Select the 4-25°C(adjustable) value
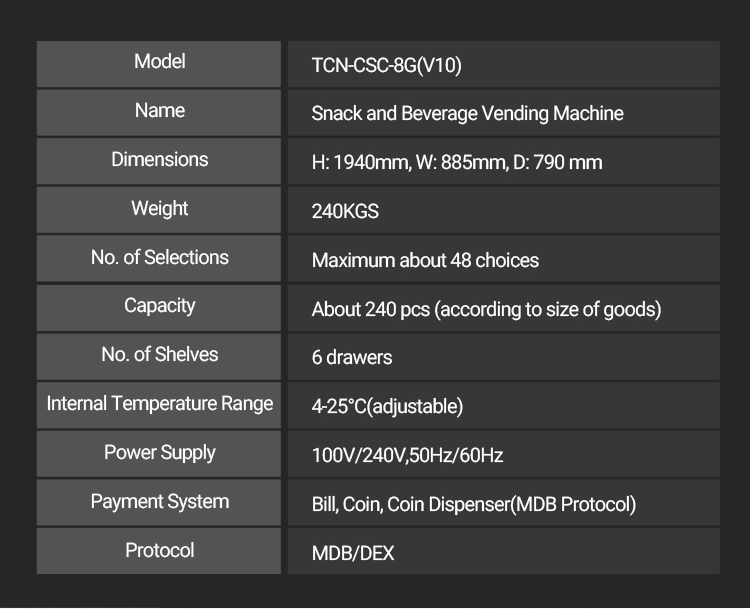 [387, 407]
